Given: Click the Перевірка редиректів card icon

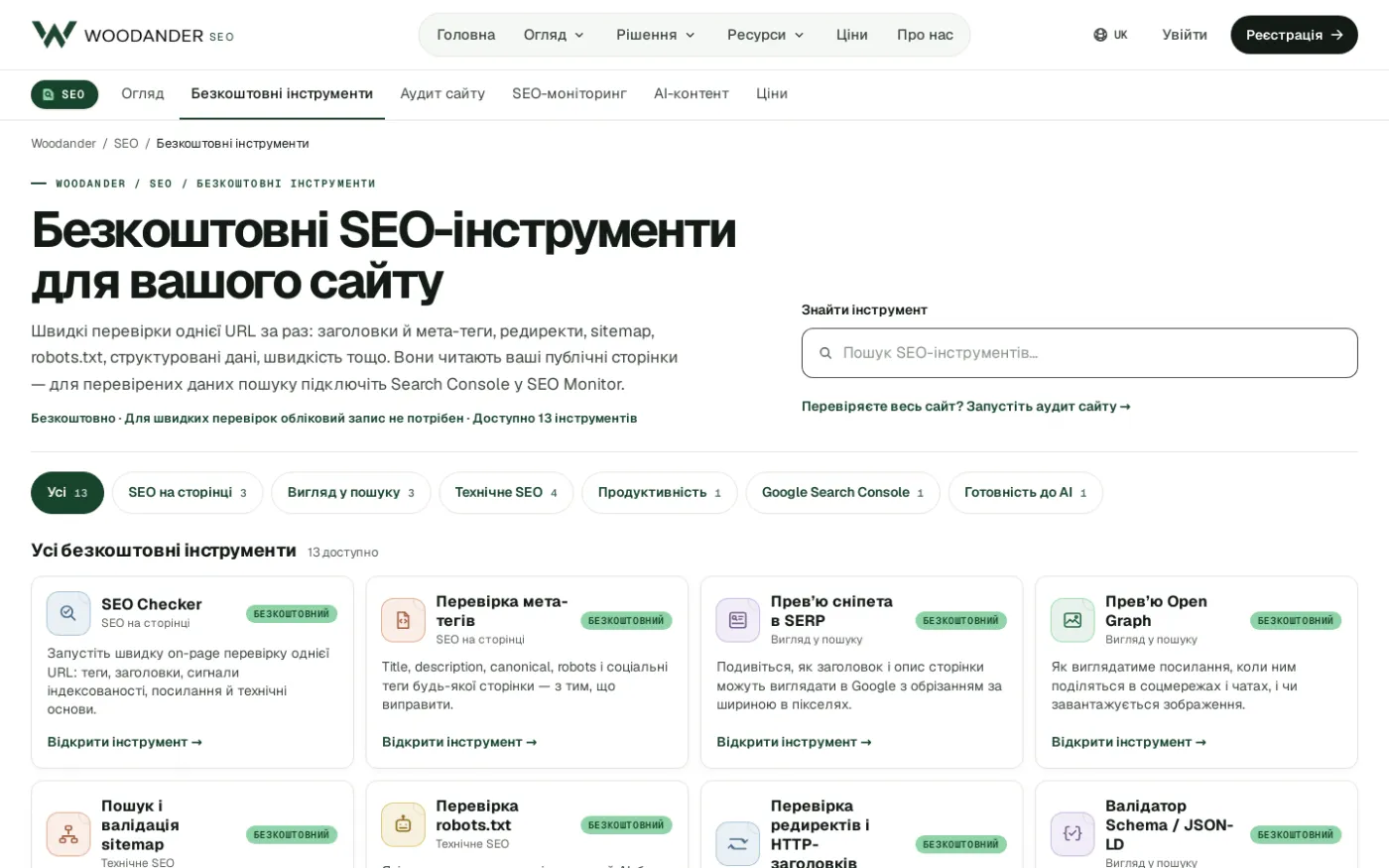Looking at the screenshot, I should point(737,844).
